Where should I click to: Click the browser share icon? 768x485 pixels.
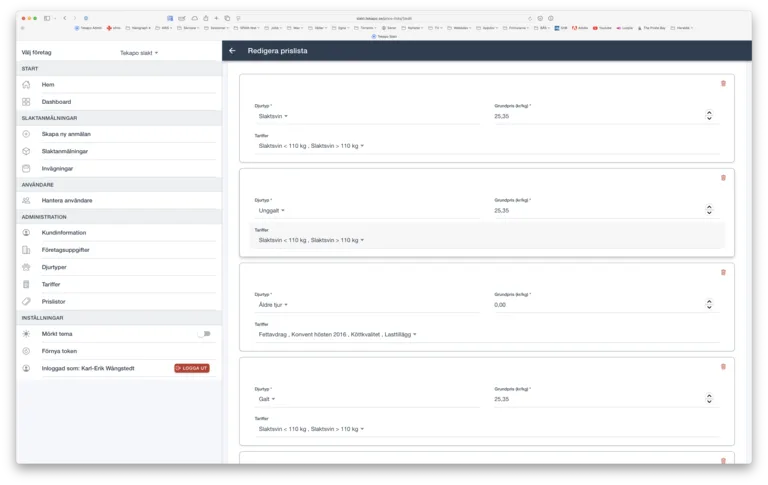coord(206,18)
